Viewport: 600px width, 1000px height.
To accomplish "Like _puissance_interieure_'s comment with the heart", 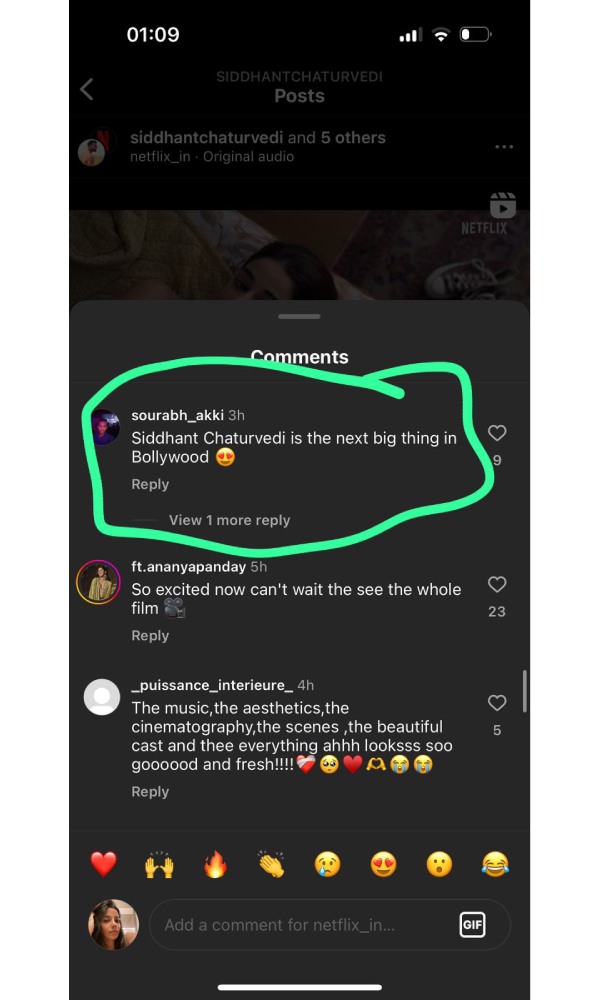I will pyautogui.click(x=497, y=703).
